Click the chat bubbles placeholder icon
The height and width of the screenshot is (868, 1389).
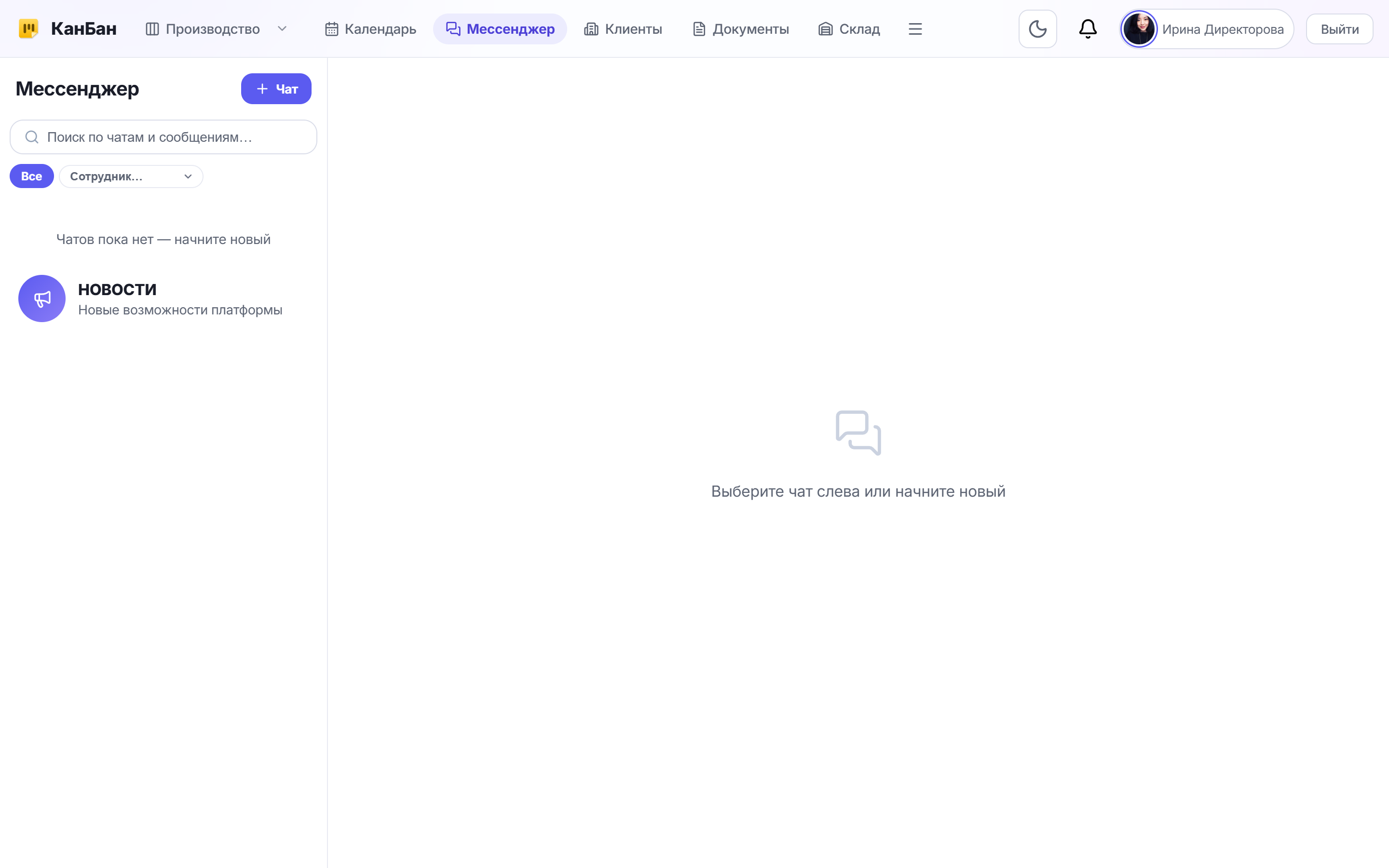click(858, 433)
